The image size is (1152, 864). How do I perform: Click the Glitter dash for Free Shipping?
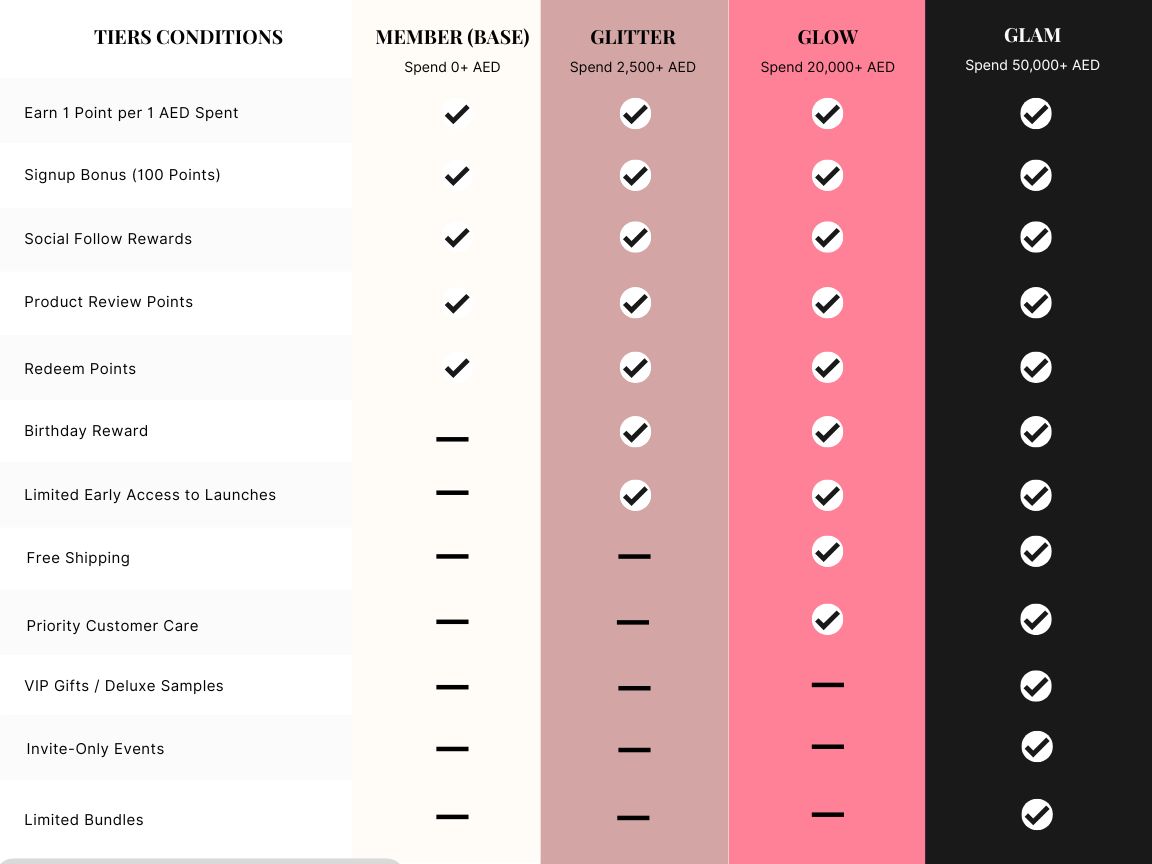coord(634,556)
